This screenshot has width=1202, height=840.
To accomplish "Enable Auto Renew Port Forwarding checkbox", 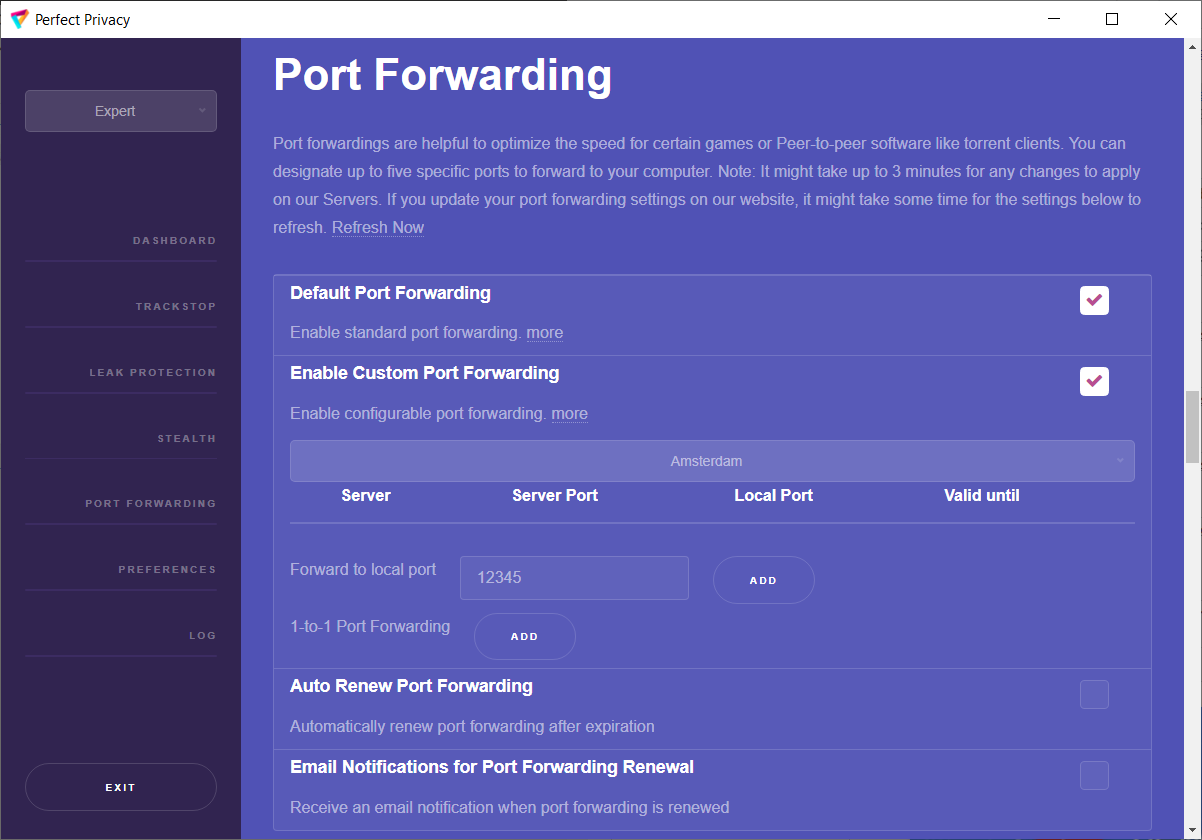I will click(x=1094, y=694).
